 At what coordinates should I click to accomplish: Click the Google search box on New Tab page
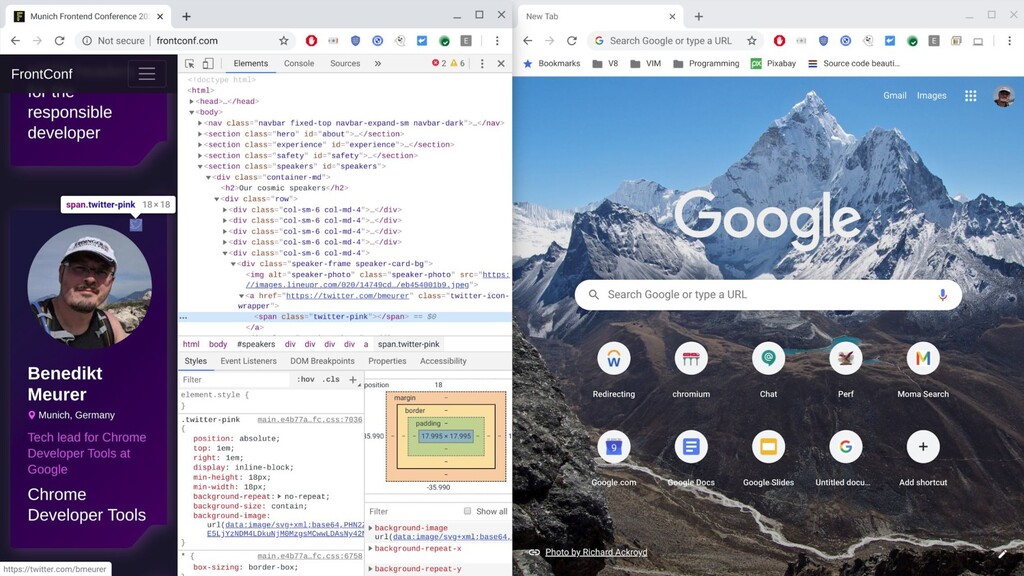tap(768, 295)
